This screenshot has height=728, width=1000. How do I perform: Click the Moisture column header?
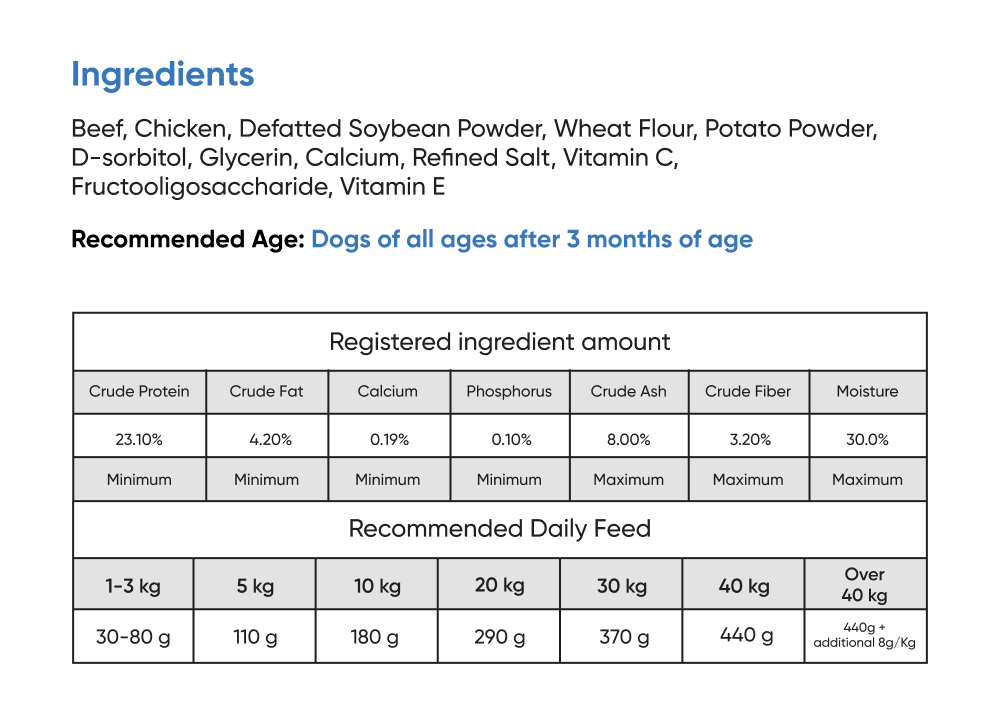867,392
